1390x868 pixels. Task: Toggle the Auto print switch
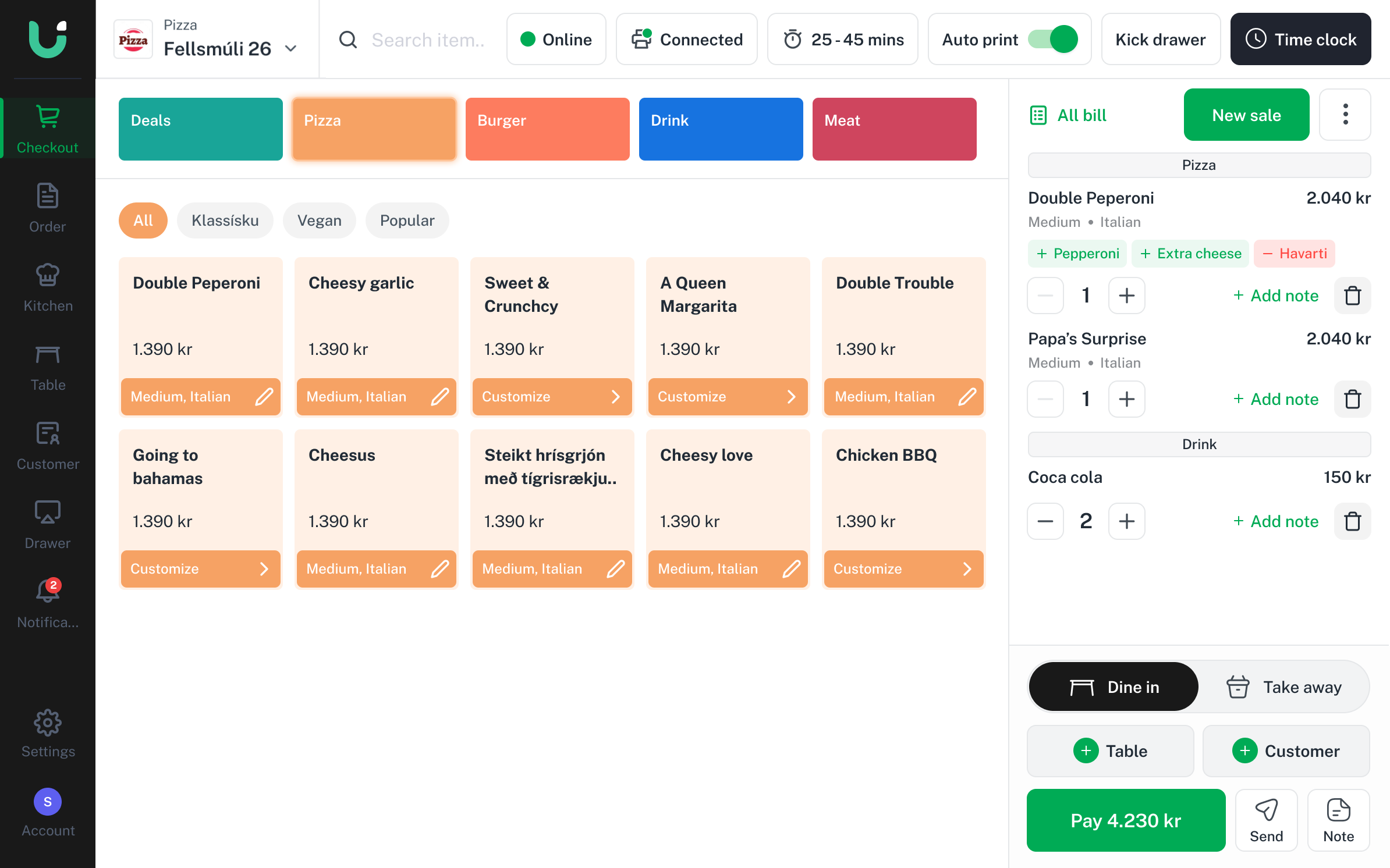point(1052,40)
